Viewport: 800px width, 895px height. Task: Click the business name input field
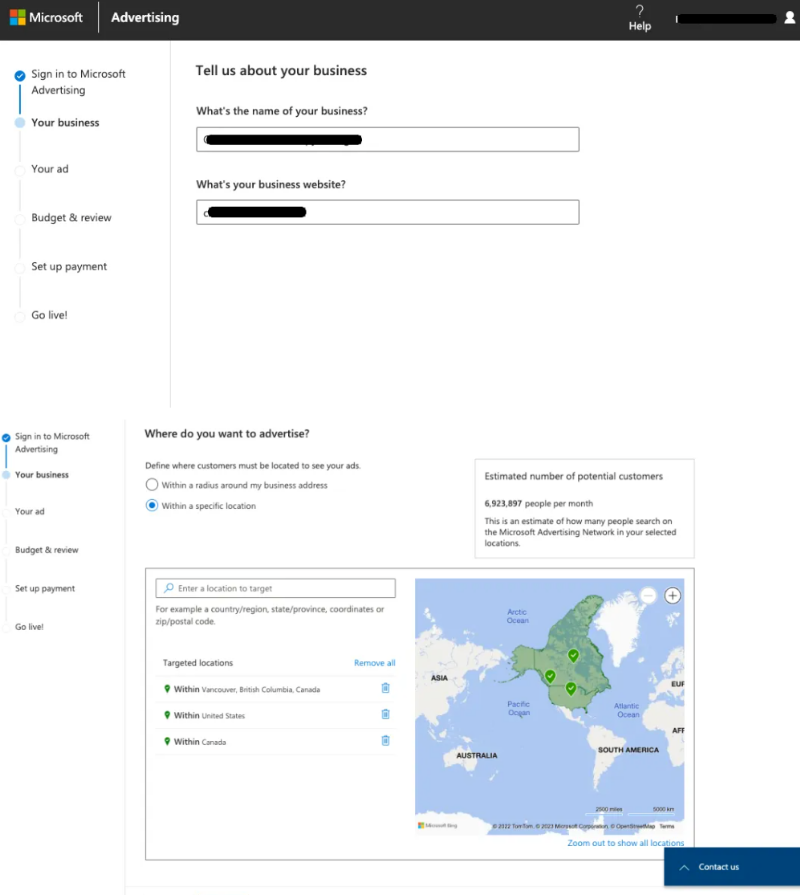387,139
